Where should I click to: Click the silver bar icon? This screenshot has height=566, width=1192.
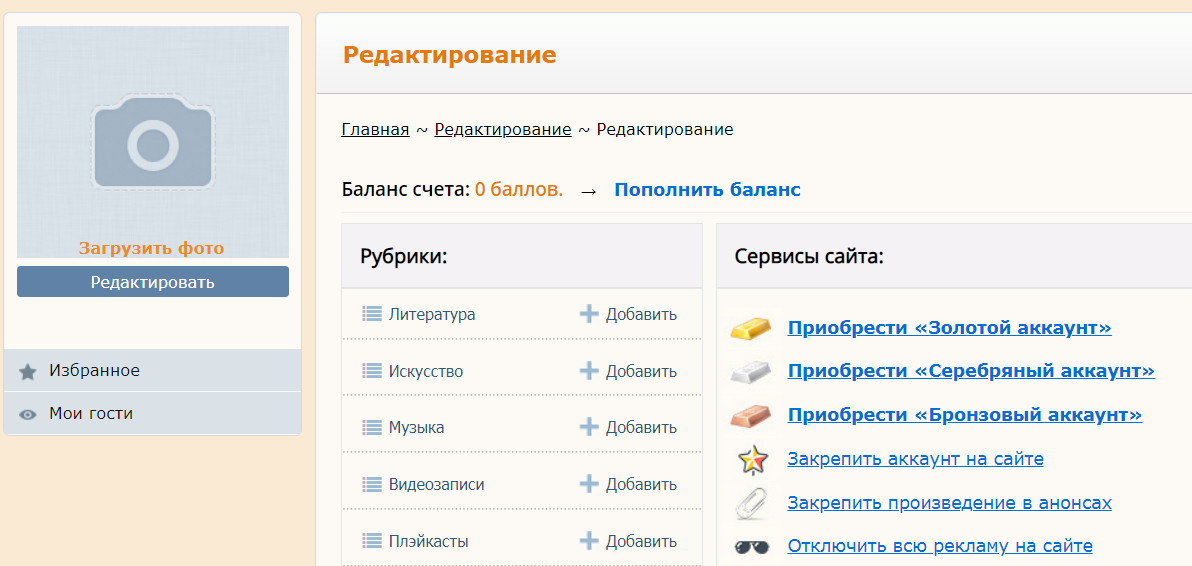point(751,371)
